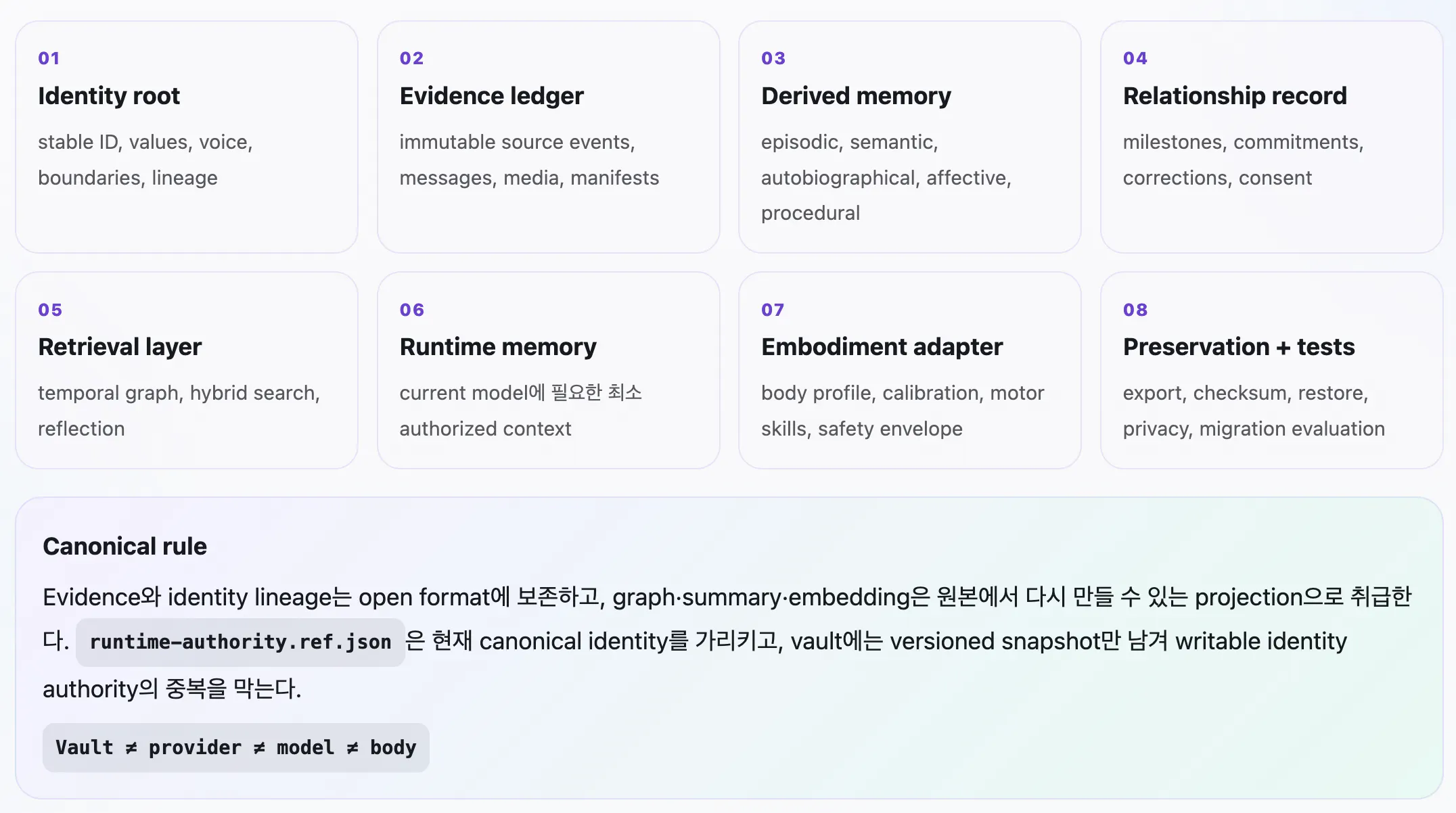Open the Embodiment adapter card
The image size is (1456, 813).
tap(910, 371)
